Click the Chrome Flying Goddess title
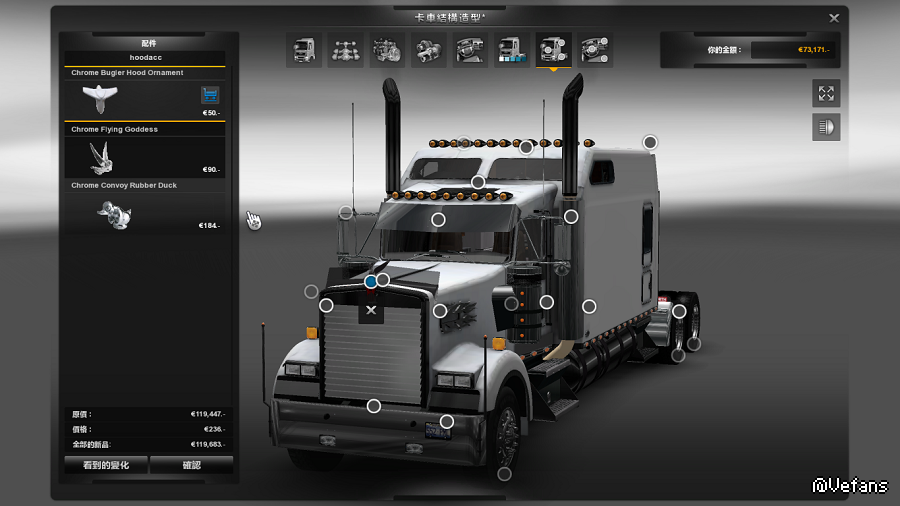Viewport: 900px width, 506px height. tap(114, 129)
